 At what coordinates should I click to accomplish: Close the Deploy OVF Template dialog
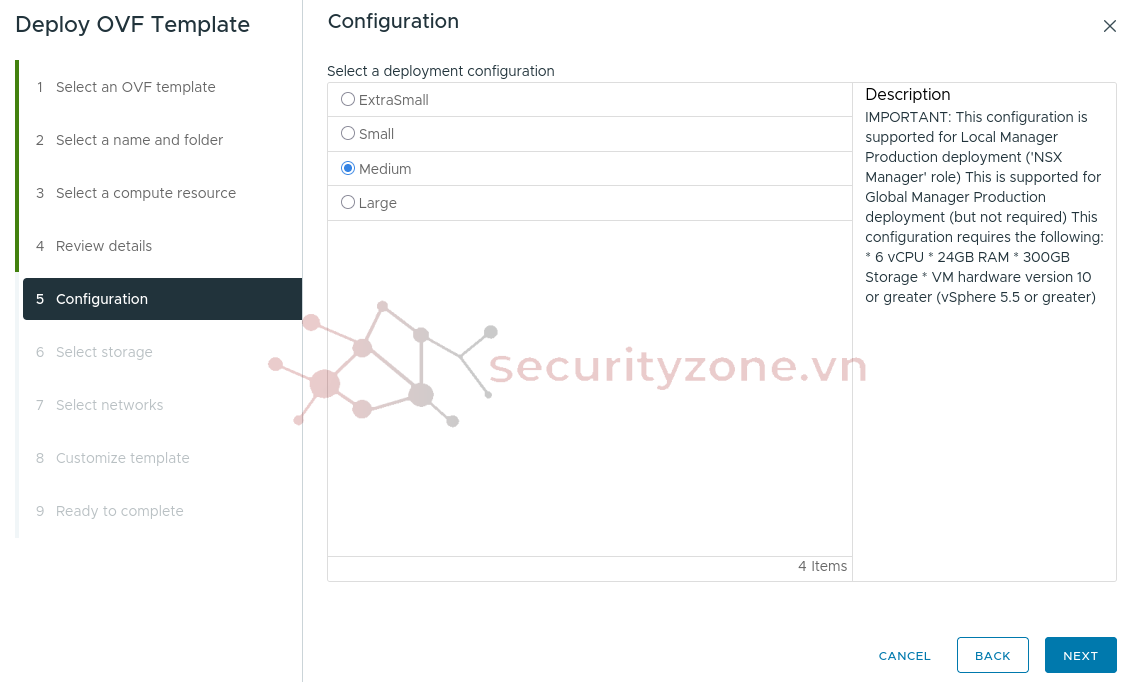click(1109, 26)
